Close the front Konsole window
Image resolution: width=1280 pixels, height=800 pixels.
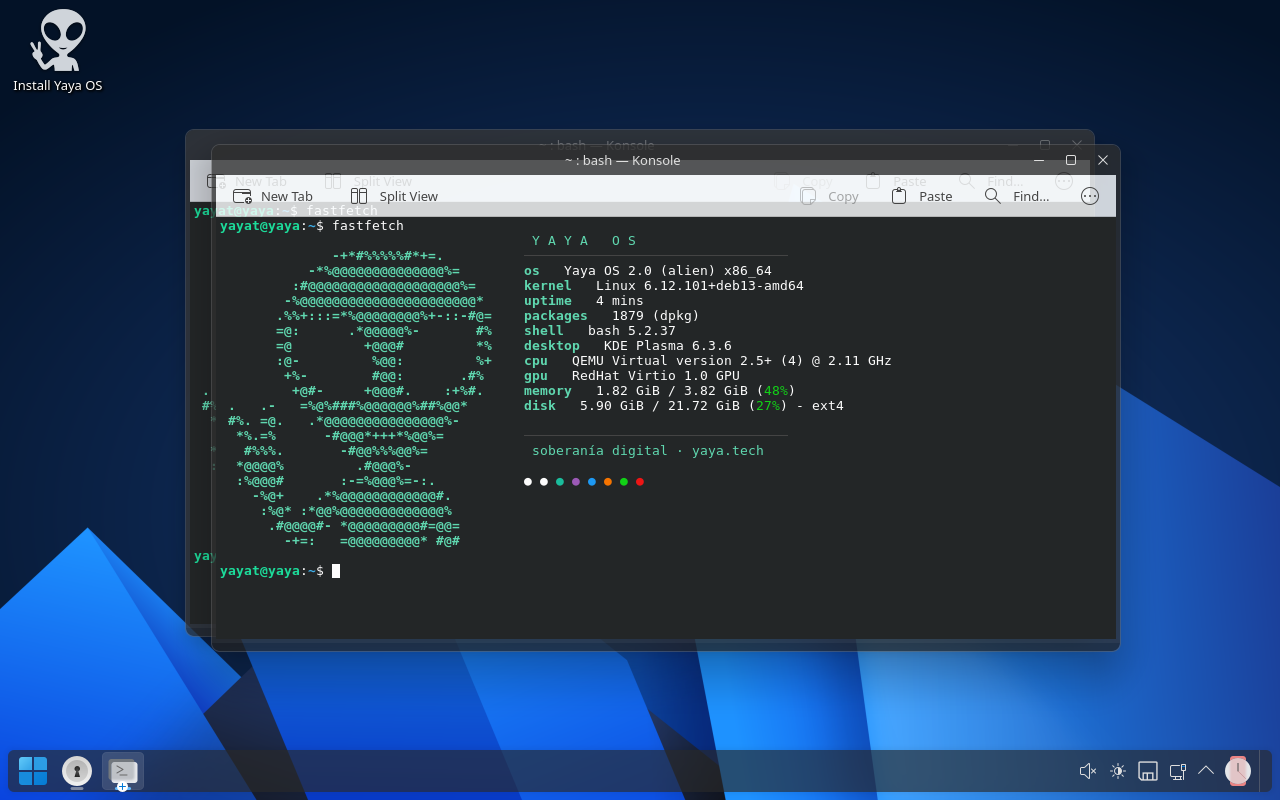pyautogui.click(x=1103, y=160)
